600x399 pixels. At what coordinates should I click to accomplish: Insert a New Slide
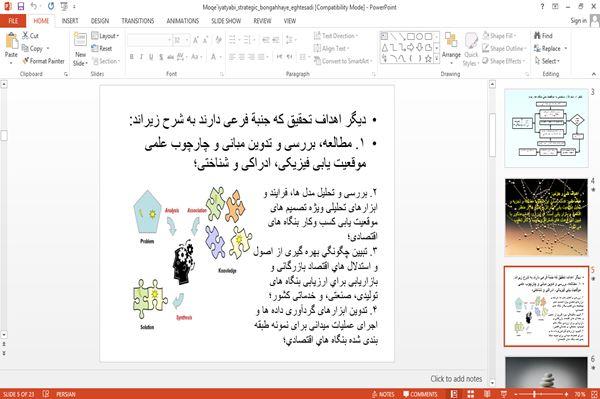[80, 49]
